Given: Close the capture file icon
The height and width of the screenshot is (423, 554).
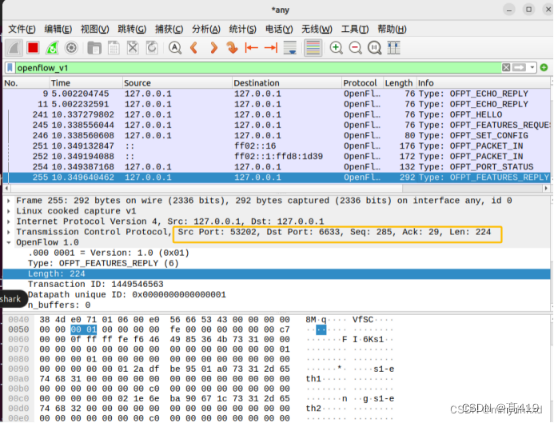Looking at the screenshot, I should [x=133, y=48].
